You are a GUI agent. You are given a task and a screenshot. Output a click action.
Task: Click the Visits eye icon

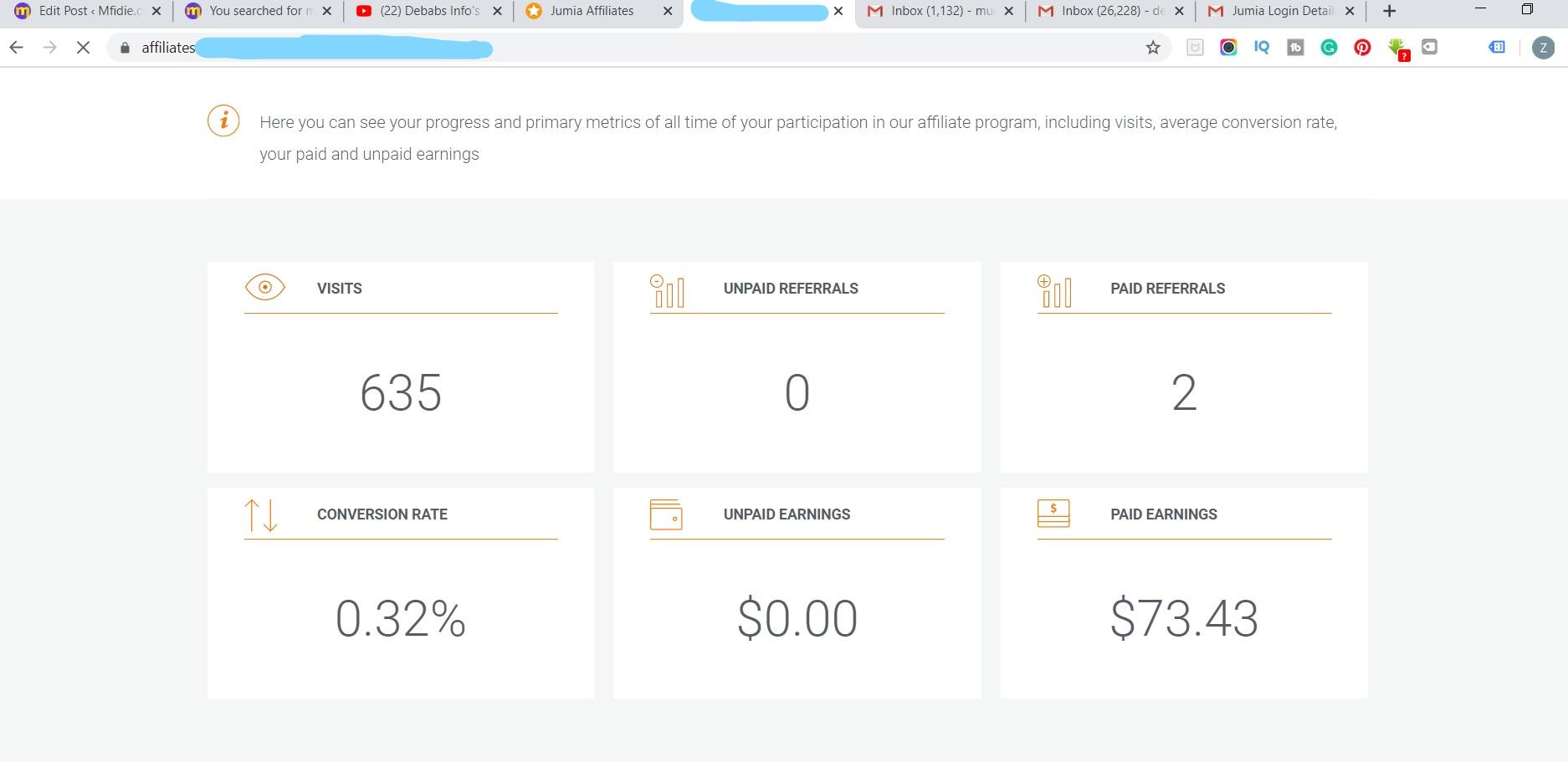coord(264,288)
